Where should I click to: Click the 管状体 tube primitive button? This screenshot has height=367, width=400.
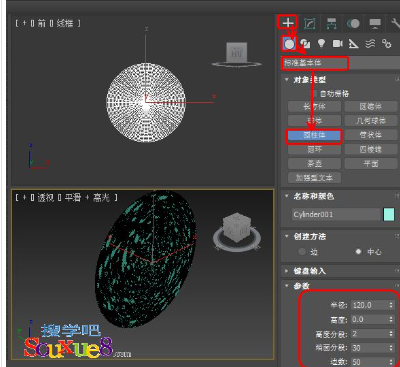[x=371, y=135]
